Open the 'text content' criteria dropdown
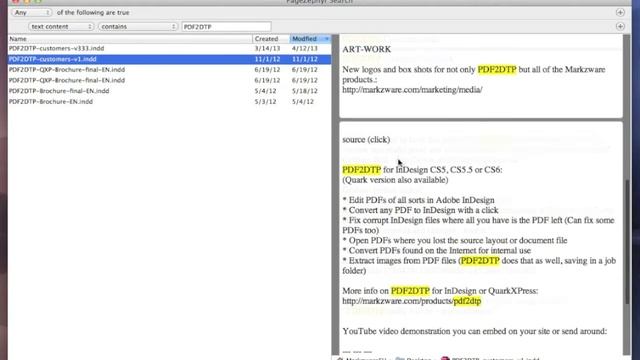 pyautogui.click(x=61, y=27)
